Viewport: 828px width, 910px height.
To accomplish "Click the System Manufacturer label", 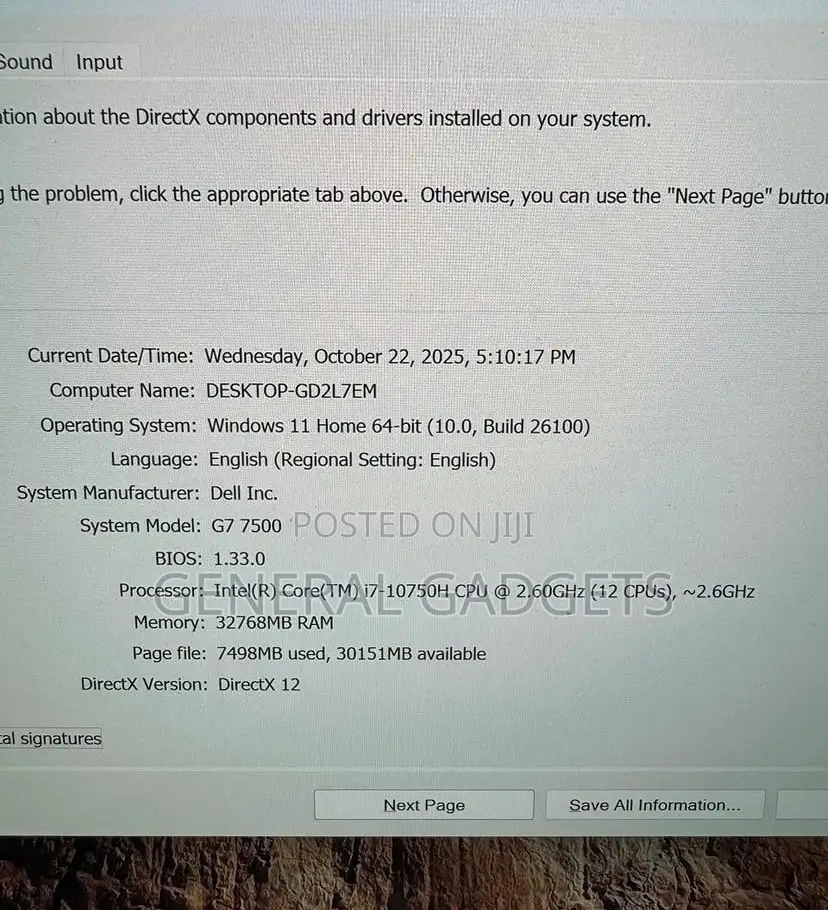I will [x=108, y=493].
